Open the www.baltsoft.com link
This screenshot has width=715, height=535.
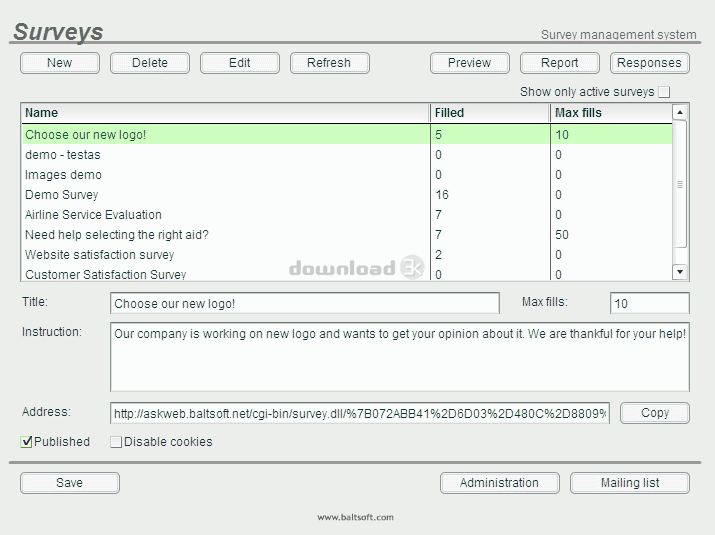click(356, 517)
